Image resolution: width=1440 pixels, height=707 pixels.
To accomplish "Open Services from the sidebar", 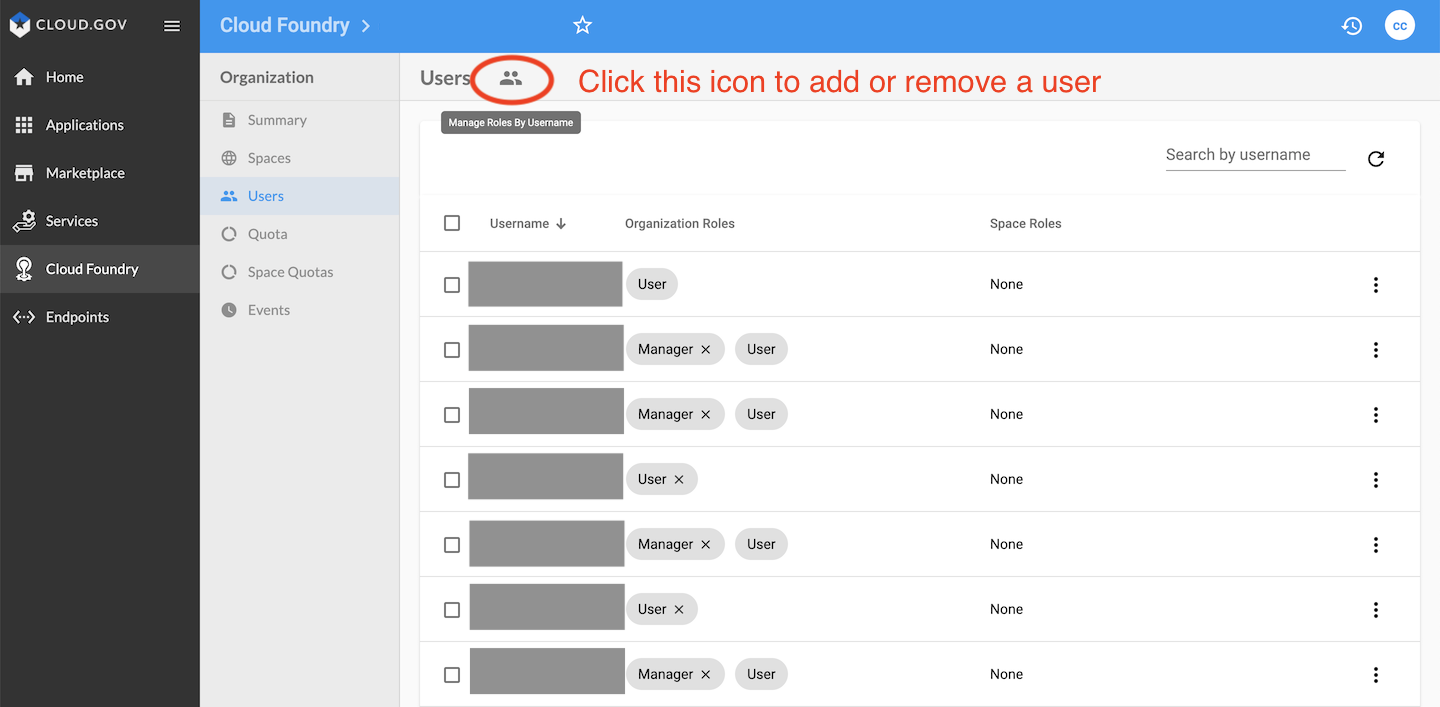I will pyautogui.click(x=100, y=221).
